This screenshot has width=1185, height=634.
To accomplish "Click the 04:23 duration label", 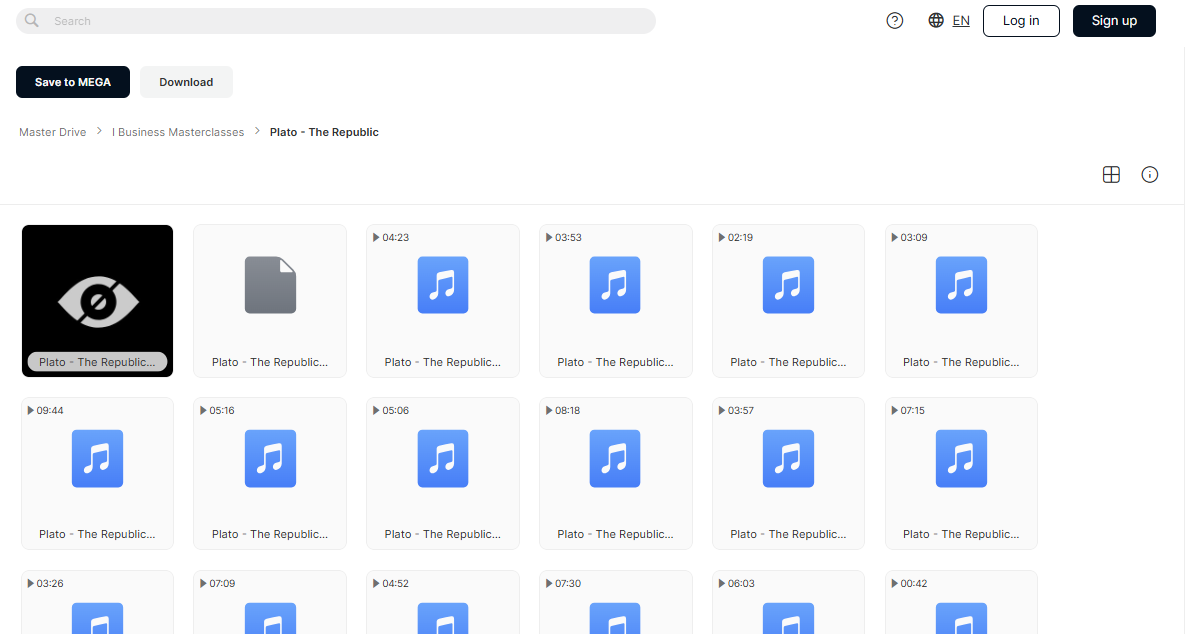I will click(395, 237).
